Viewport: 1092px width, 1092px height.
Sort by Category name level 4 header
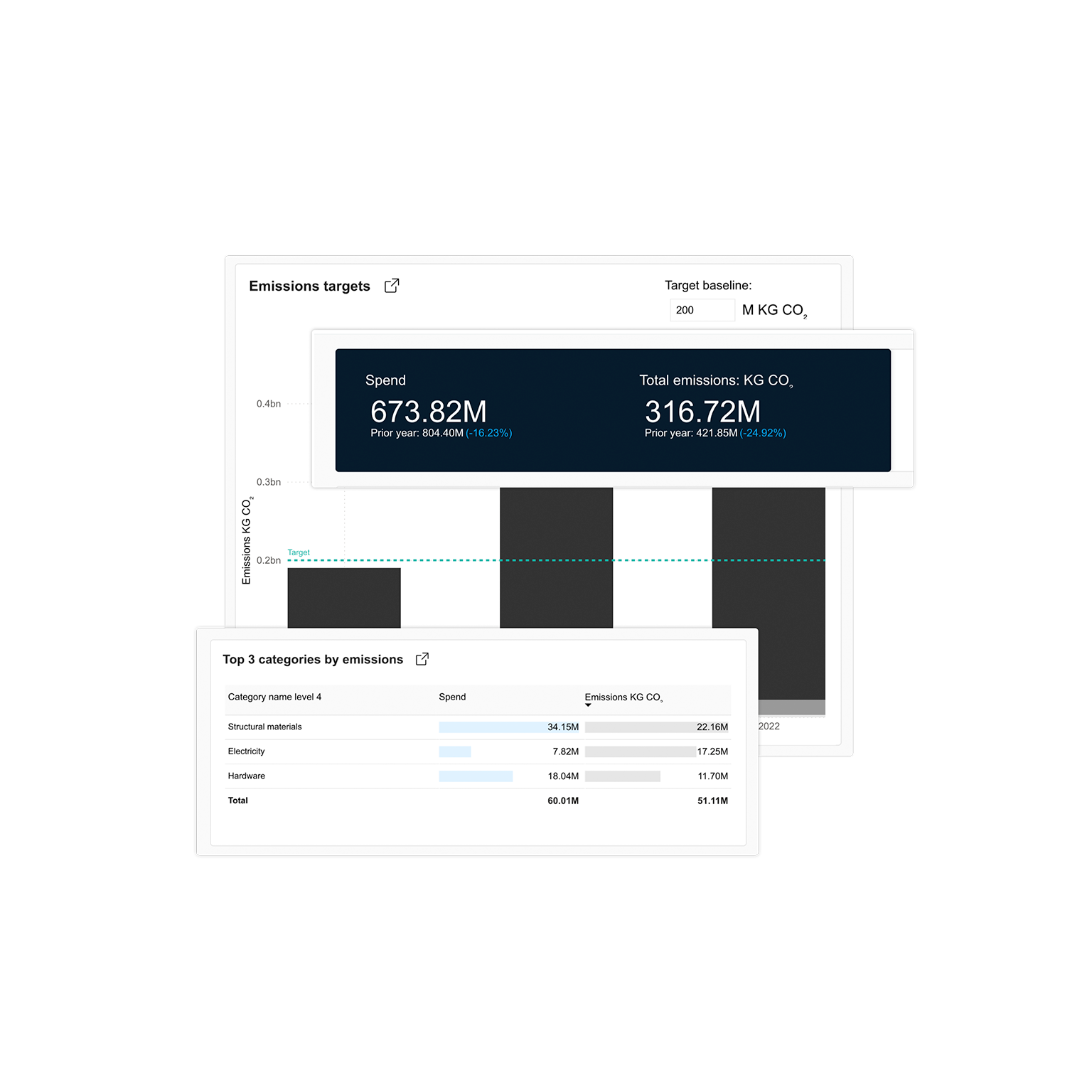point(274,697)
